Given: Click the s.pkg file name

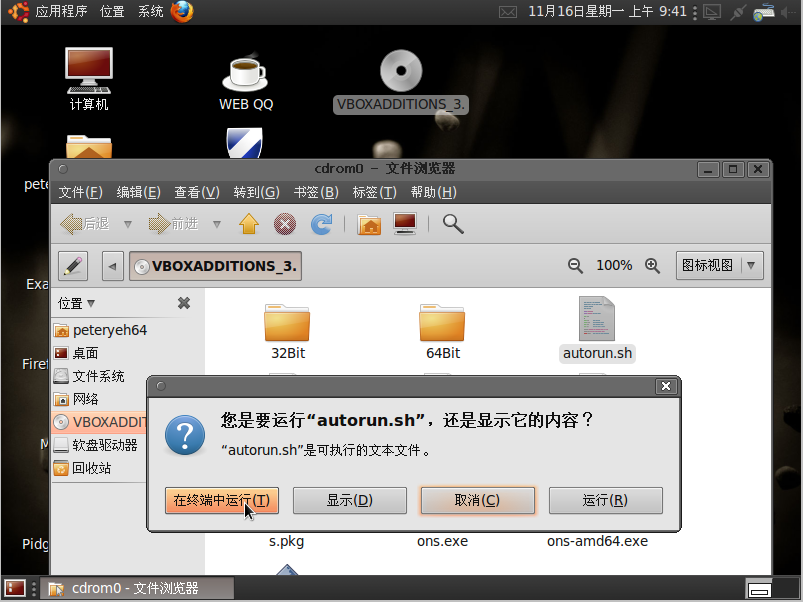Looking at the screenshot, I should pos(287,542).
